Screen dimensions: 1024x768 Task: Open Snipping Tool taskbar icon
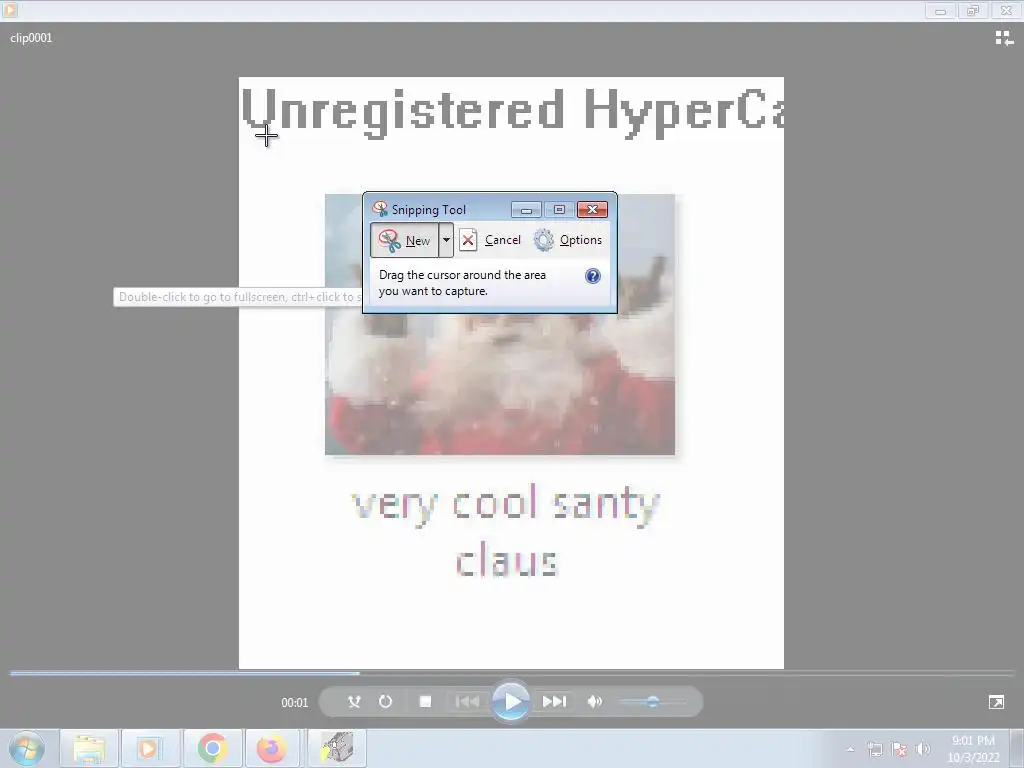tap(337, 748)
